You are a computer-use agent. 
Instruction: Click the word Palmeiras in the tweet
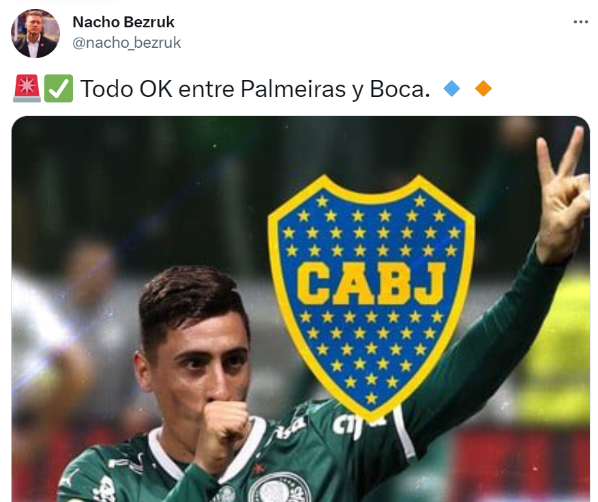293,89
